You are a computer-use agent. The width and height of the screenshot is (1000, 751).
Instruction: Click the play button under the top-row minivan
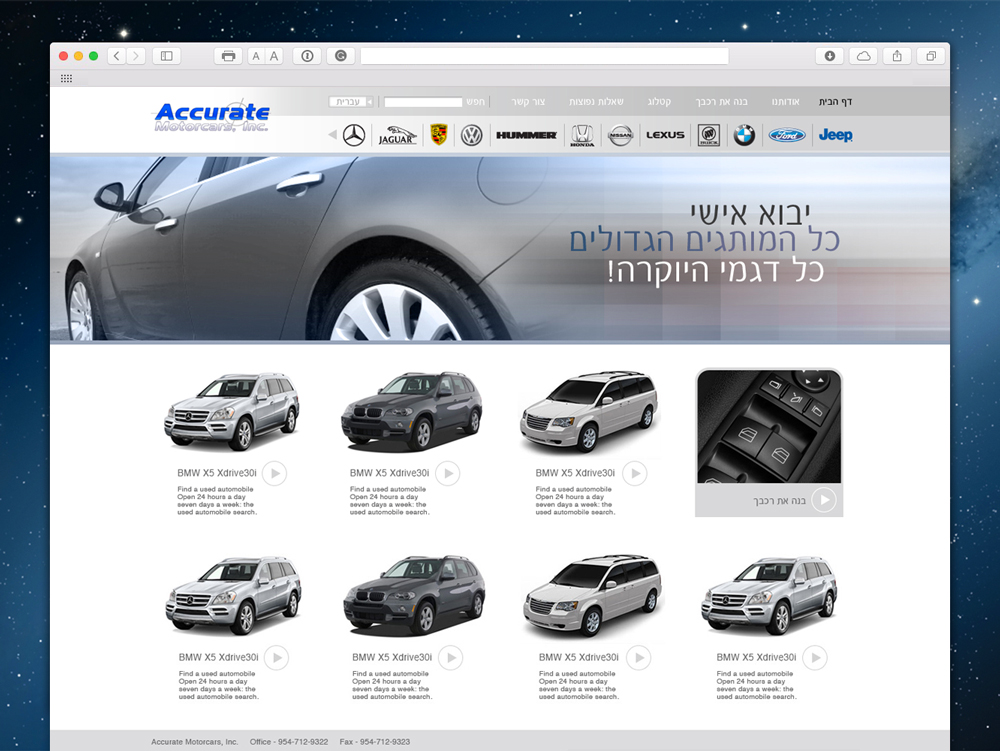click(x=635, y=474)
